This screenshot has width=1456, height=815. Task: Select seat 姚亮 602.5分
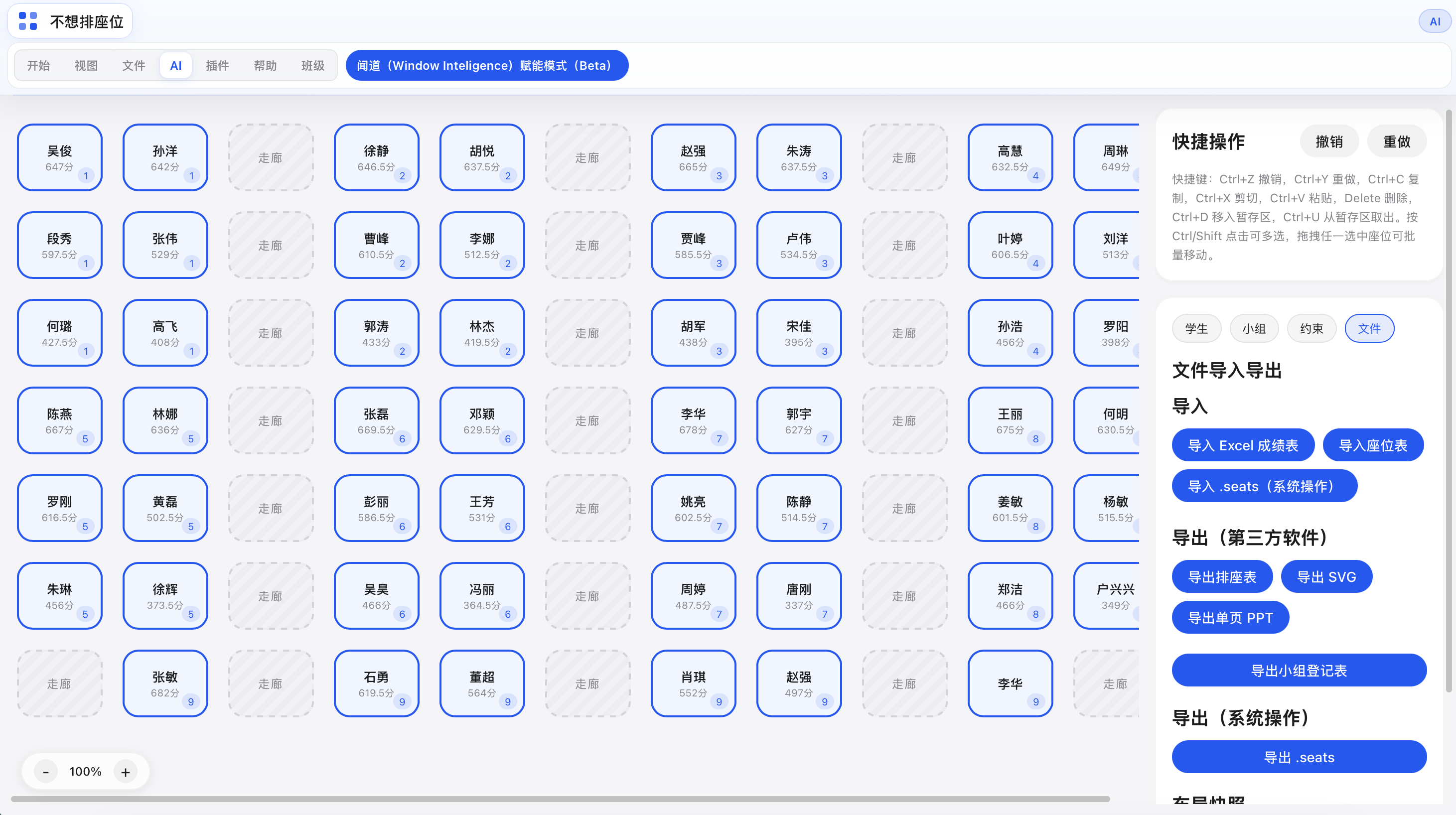coord(693,508)
